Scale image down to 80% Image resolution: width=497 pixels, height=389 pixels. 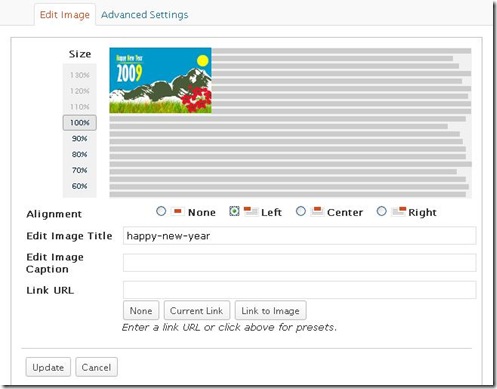pyautogui.click(x=80, y=154)
